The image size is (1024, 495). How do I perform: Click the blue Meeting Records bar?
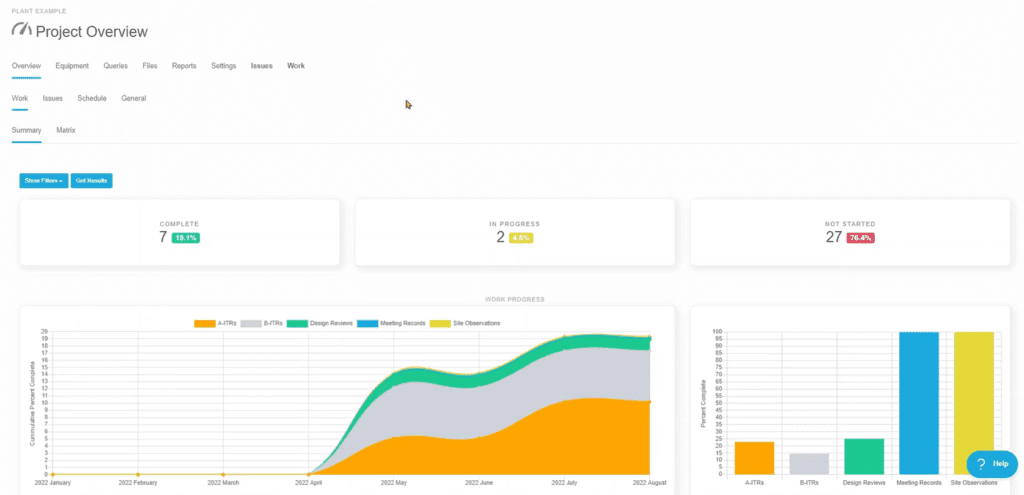pyautogui.click(x=919, y=403)
